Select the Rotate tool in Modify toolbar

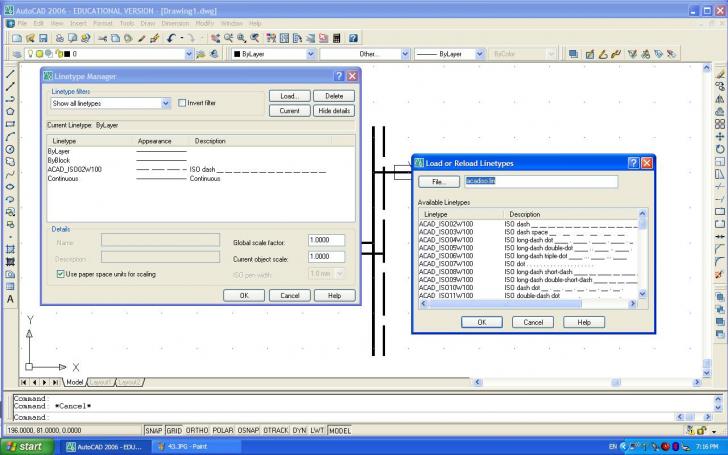coord(720,149)
